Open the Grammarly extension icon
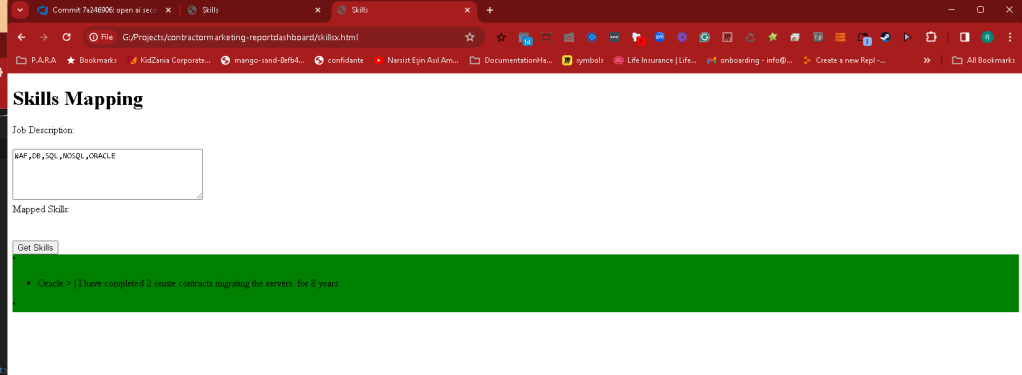The image size is (1022, 375). click(705, 37)
